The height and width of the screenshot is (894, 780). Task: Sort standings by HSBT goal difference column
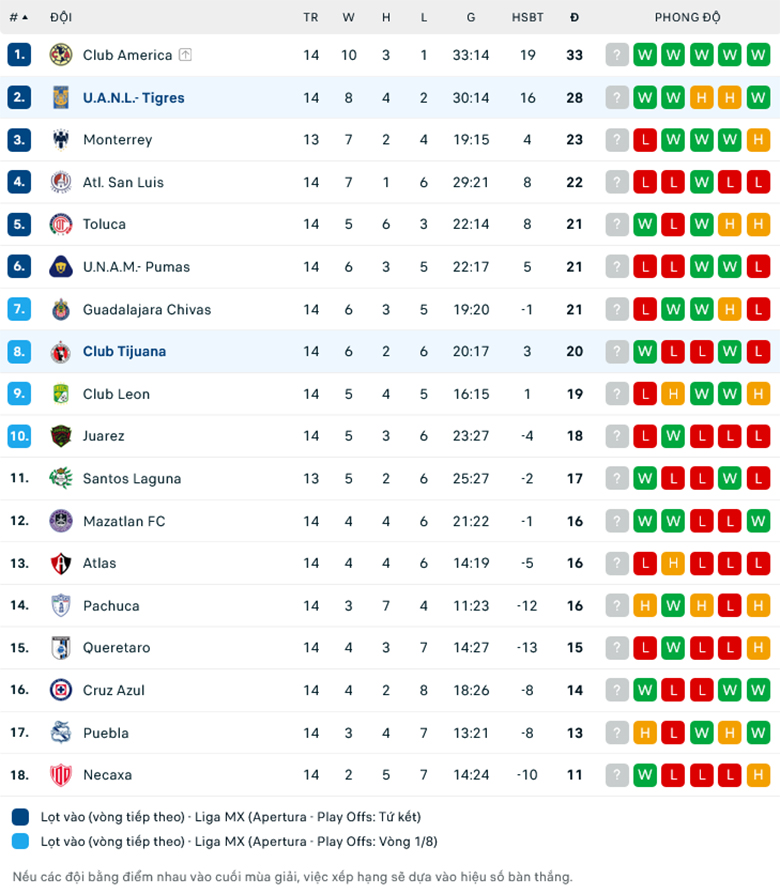(x=528, y=17)
